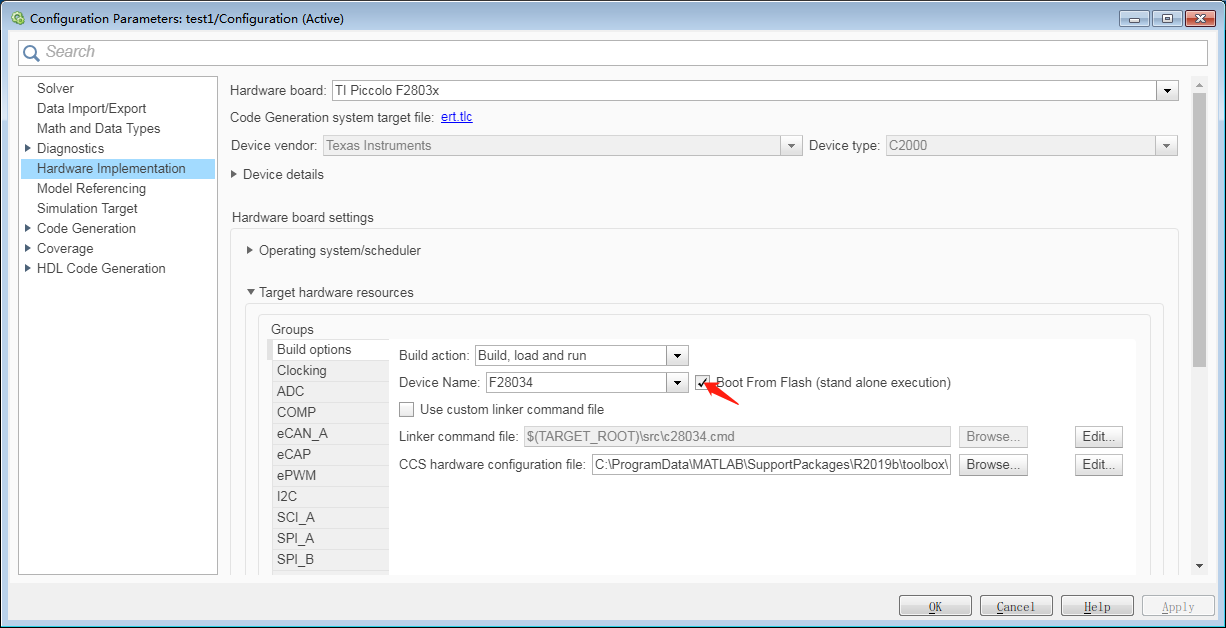Click the Cancel button
The width and height of the screenshot is (1226, 628).
tap(1016, 606)
